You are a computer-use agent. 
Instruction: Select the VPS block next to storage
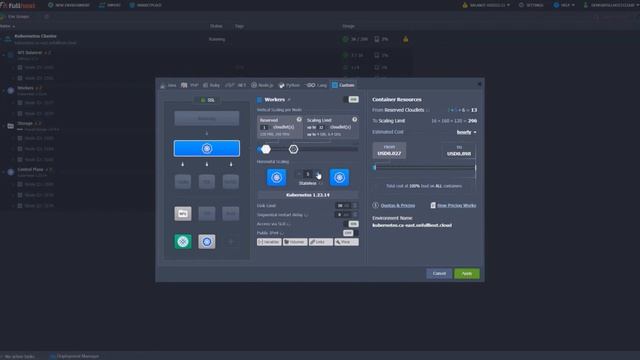(x=207, y=213)
